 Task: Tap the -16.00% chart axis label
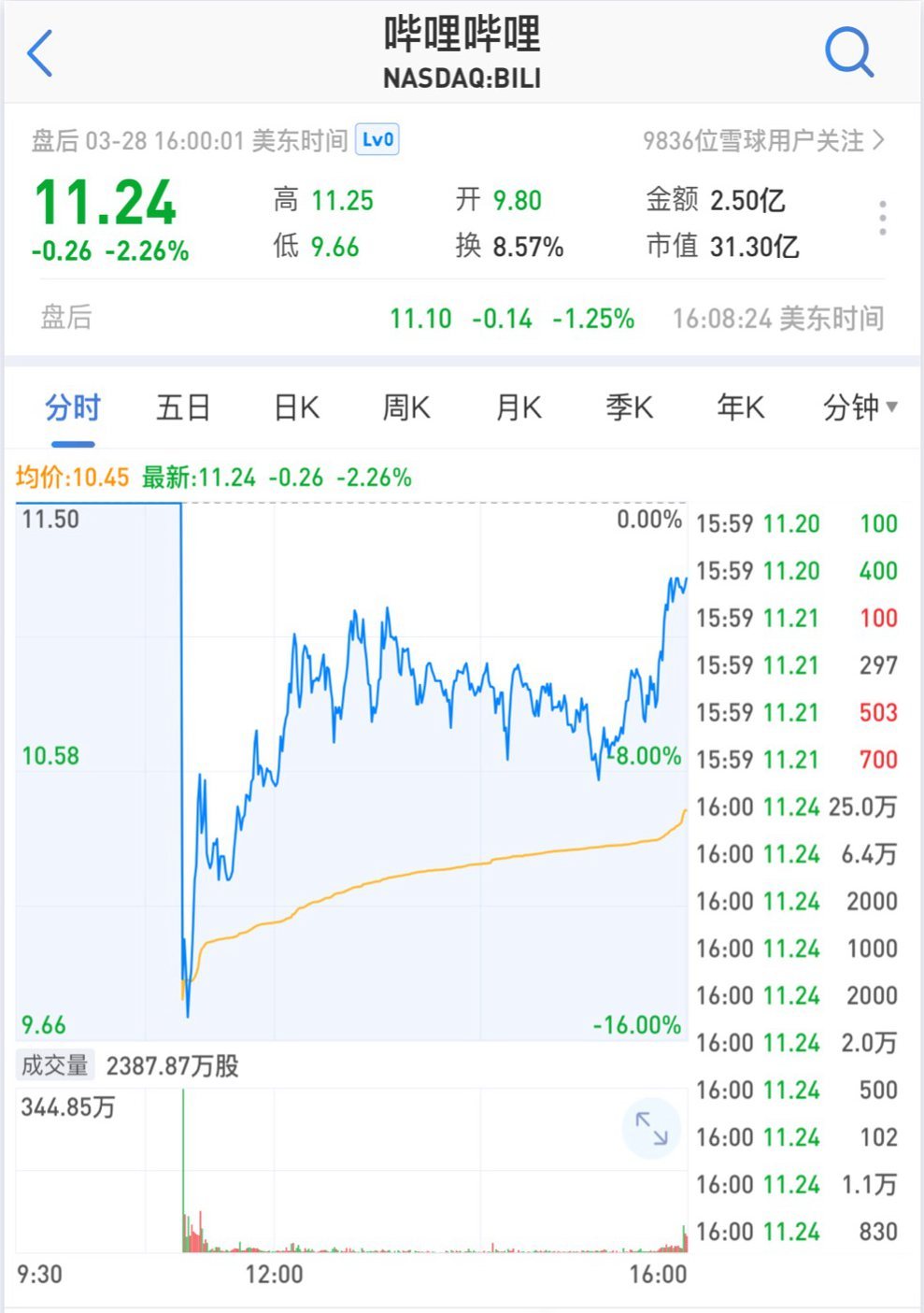pos(637,1025)
